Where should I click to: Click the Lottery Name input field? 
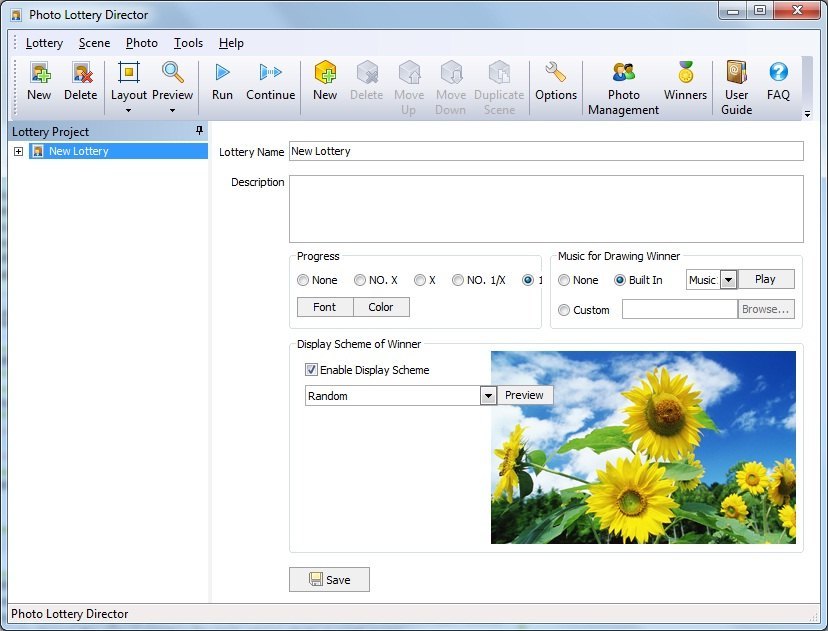pyautogui.click(x=547, y=151)
